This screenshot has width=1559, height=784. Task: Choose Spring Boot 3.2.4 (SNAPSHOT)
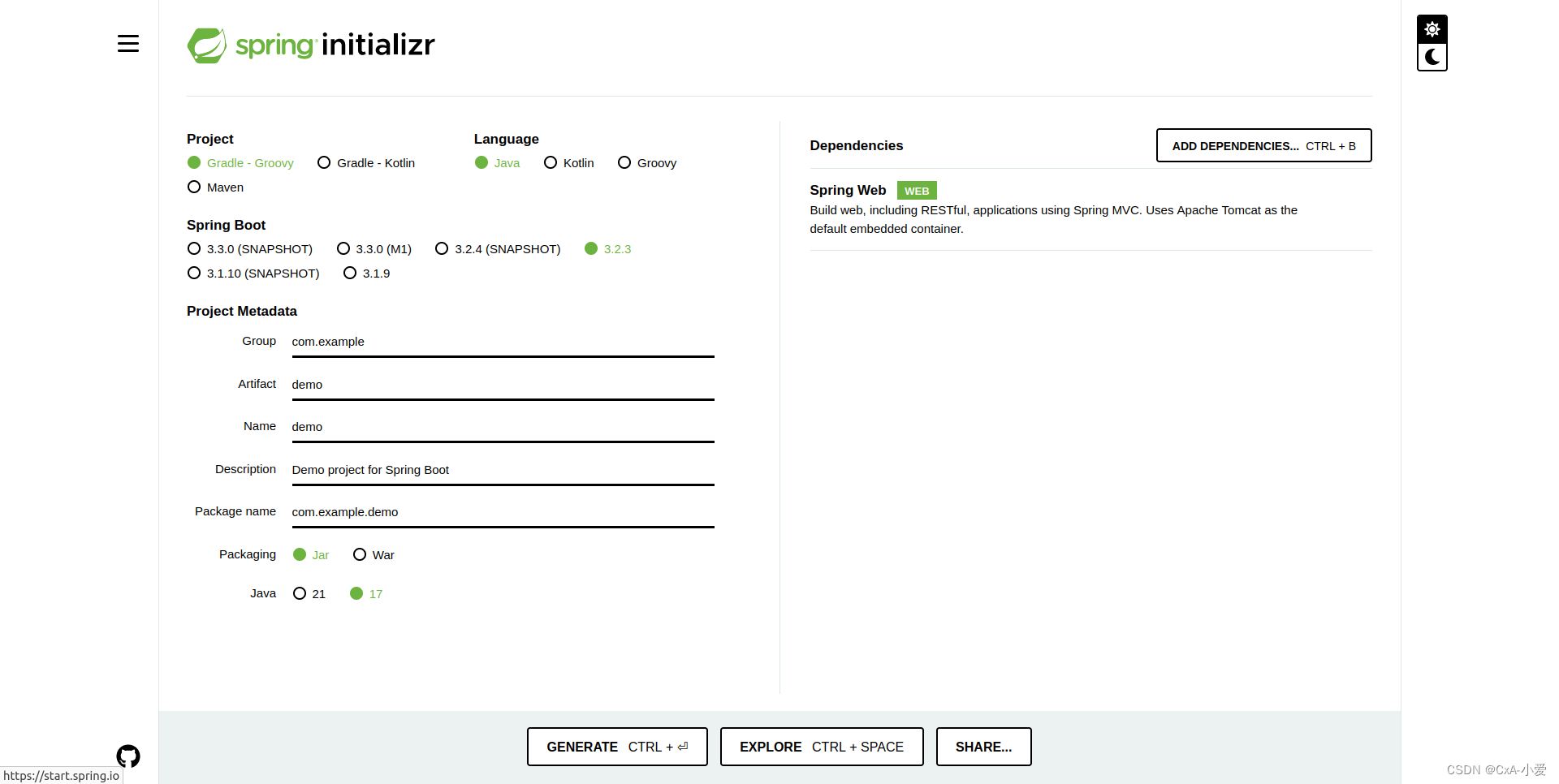498,249
